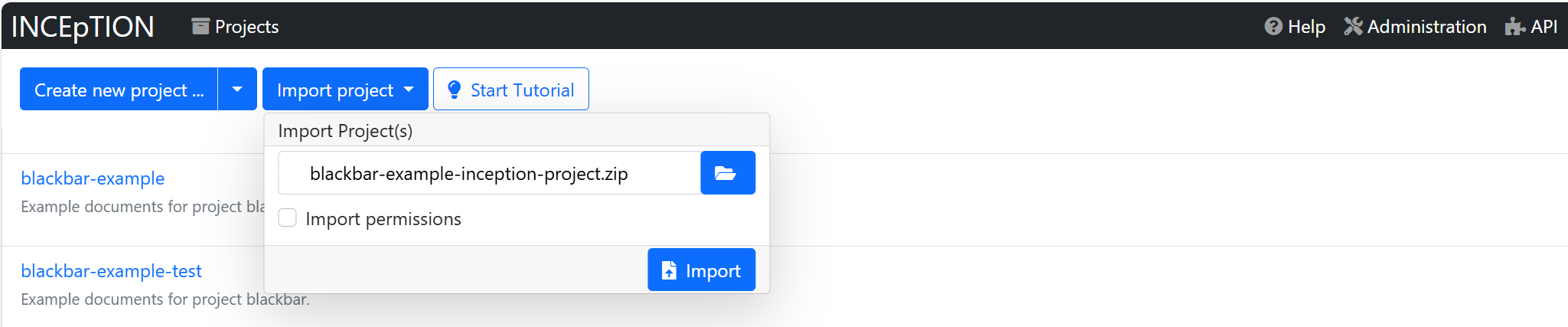Open the Projects menu
The image size is (1568, 327).
[x=235, y=26]
